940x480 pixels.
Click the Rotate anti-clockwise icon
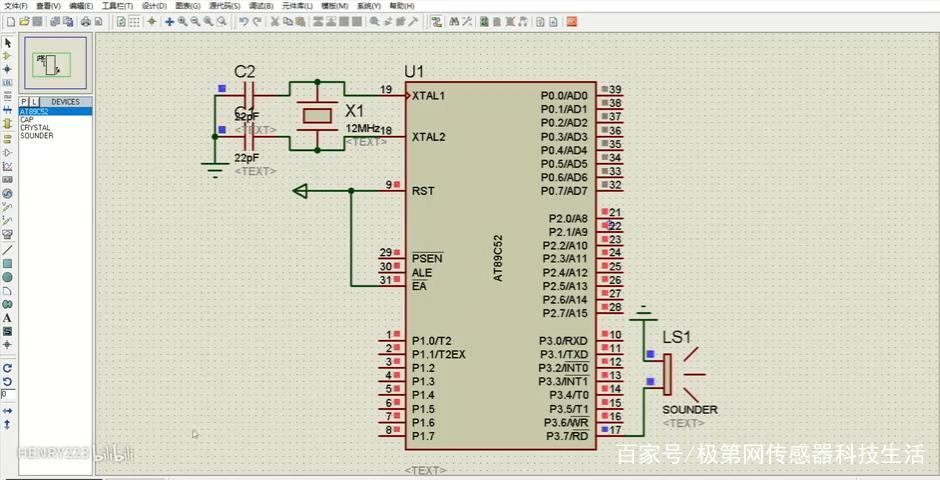click(8, 381)
